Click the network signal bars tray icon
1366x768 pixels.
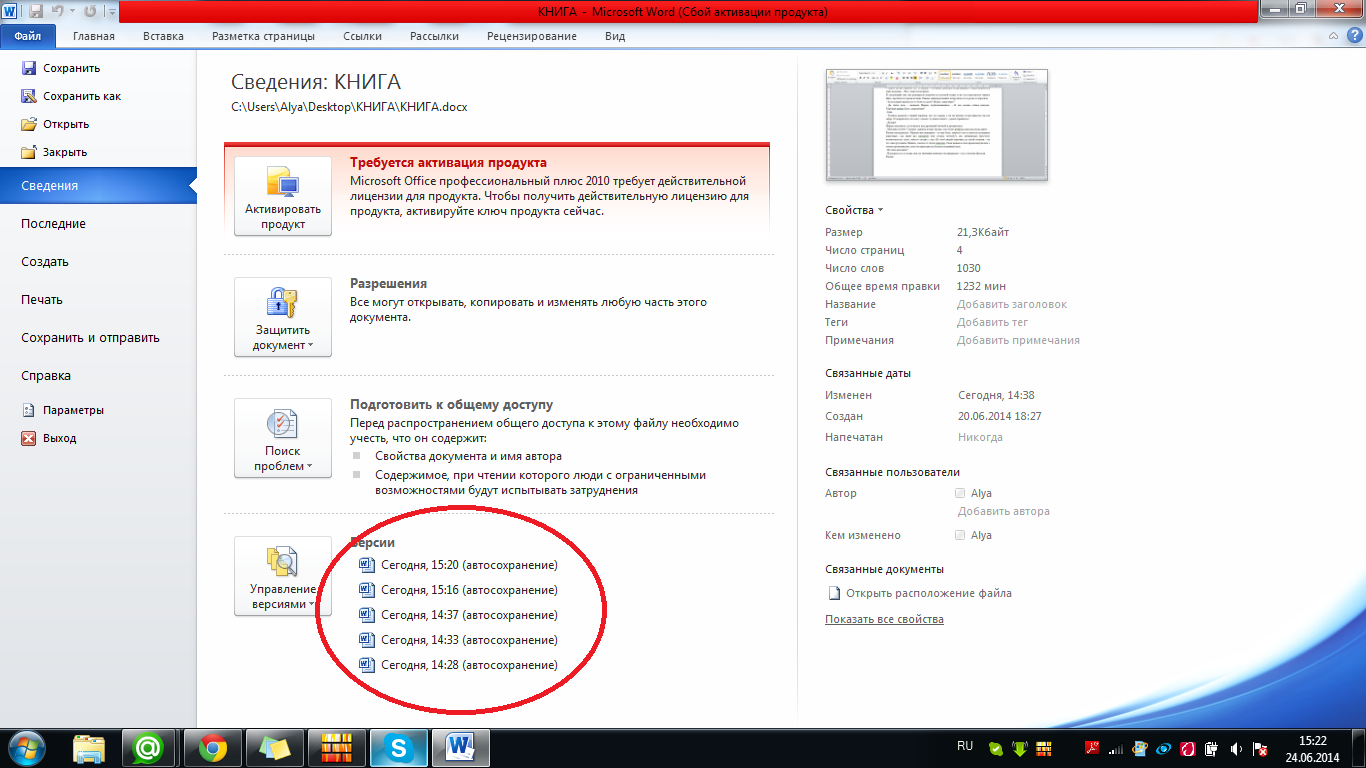[1116, 748]
